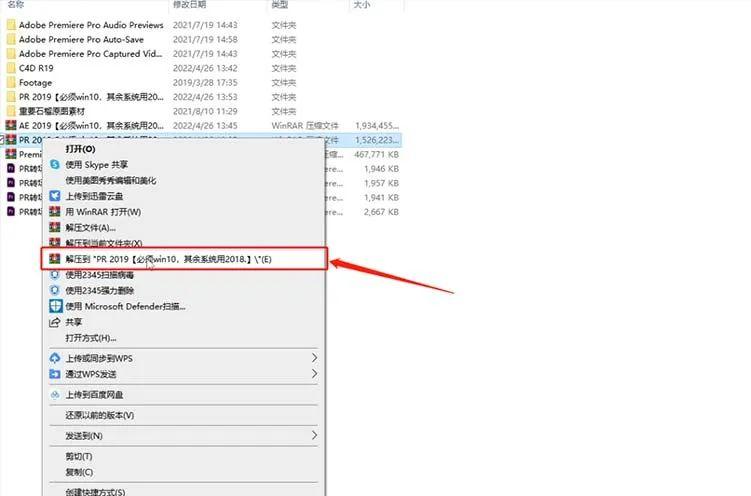
Task: Click the Xunlei cloud icon beside 上传到迅雷云盘
Action: (55, 196)
